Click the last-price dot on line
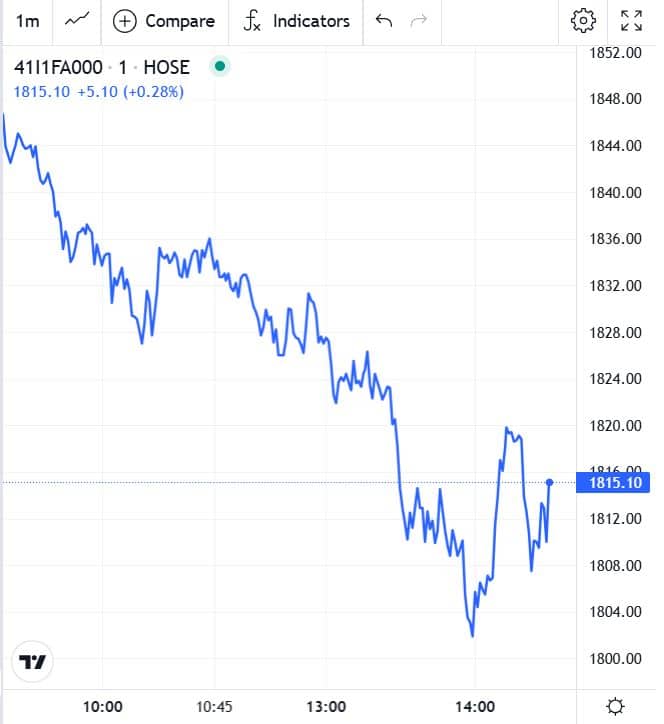This screenshot has width=664, height=724. (549, 483)
